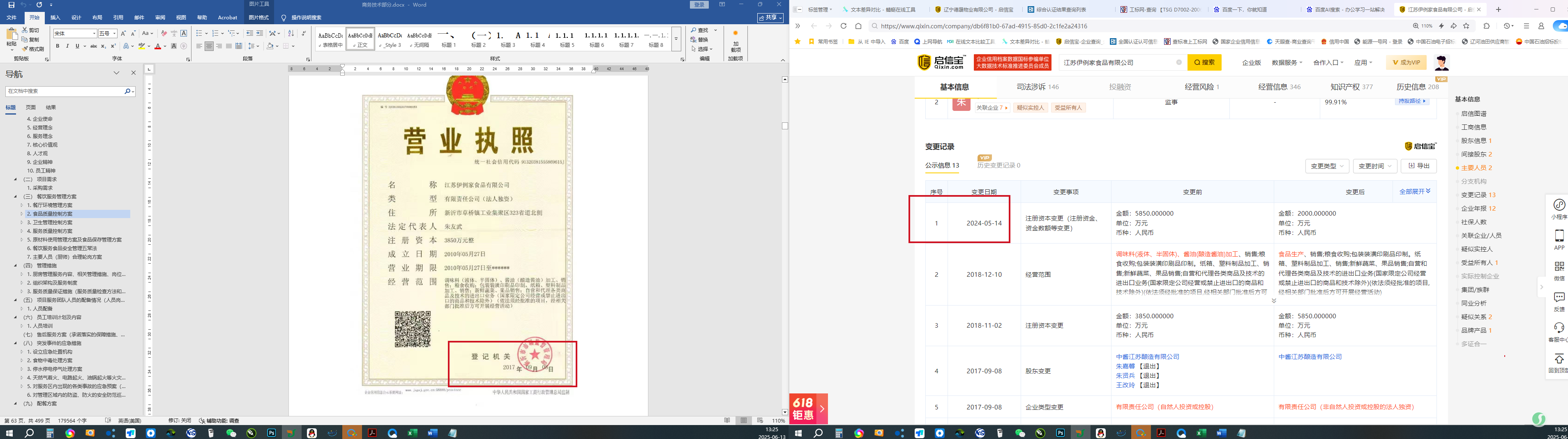Close the Word navigation pane

tap(133, 73)
